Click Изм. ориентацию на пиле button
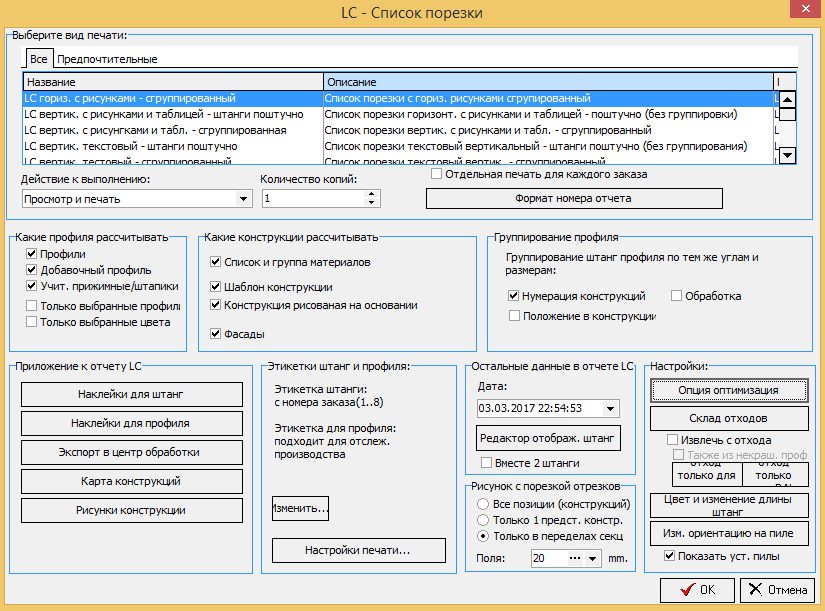825x611 pixels. pyautogui.click(x=729, y=533)
